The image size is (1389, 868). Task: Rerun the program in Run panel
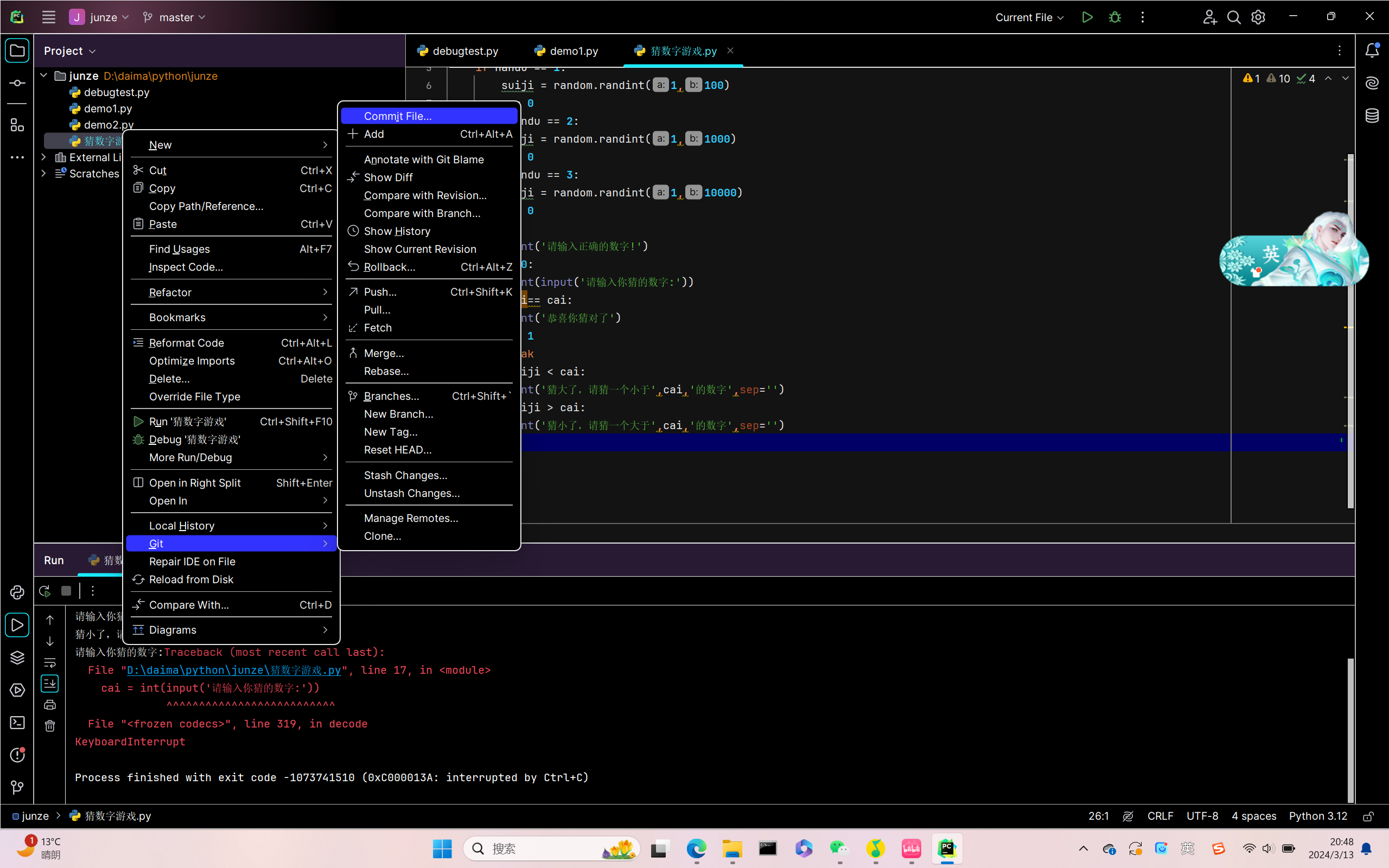(x=45, y=591)
